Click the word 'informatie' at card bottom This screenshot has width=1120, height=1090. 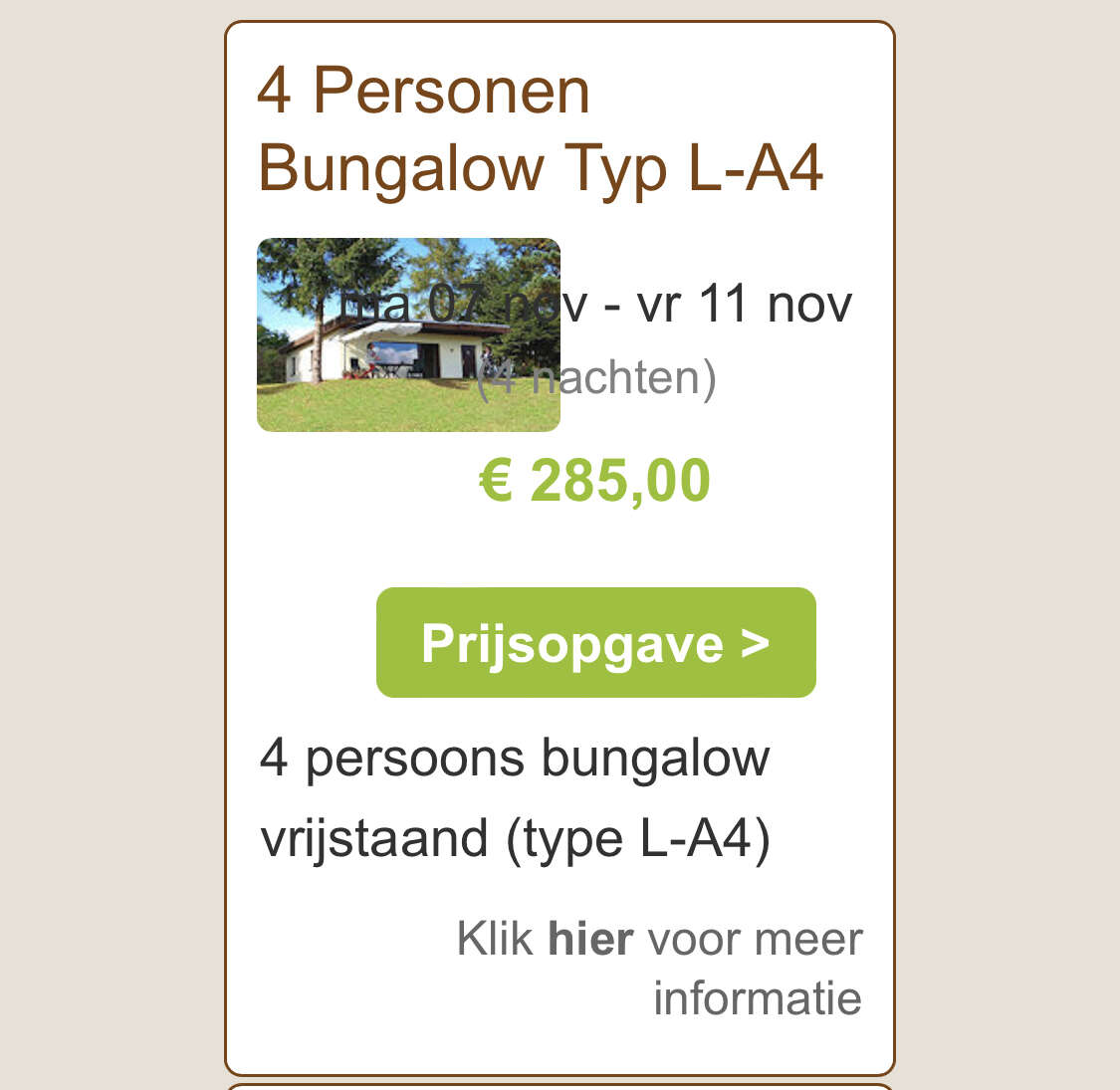pos(757,998)
